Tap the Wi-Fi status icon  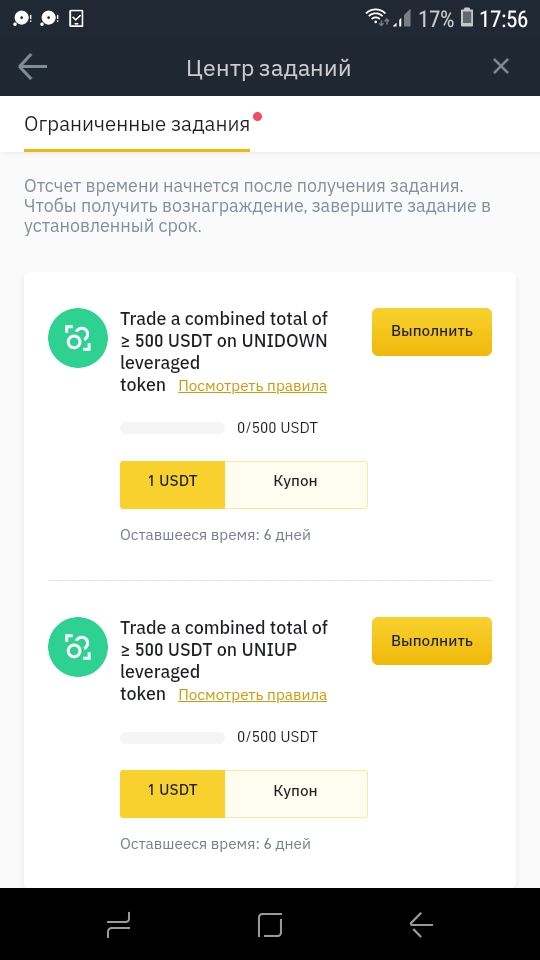tap(377, 18)
